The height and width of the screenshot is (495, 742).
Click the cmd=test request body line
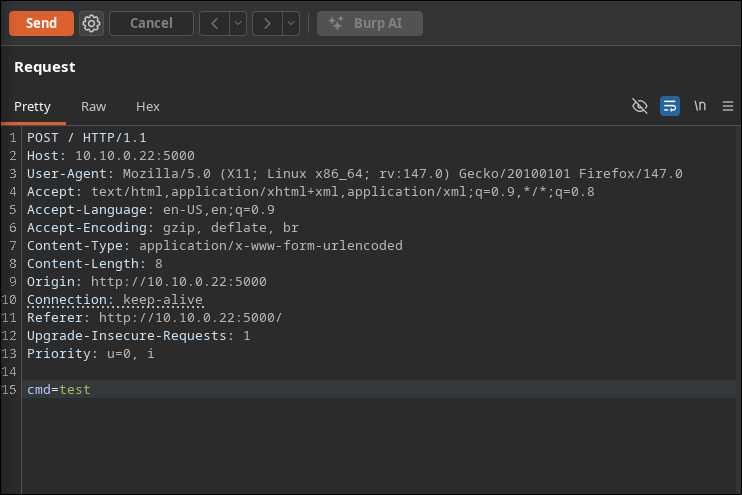(58, 389)
